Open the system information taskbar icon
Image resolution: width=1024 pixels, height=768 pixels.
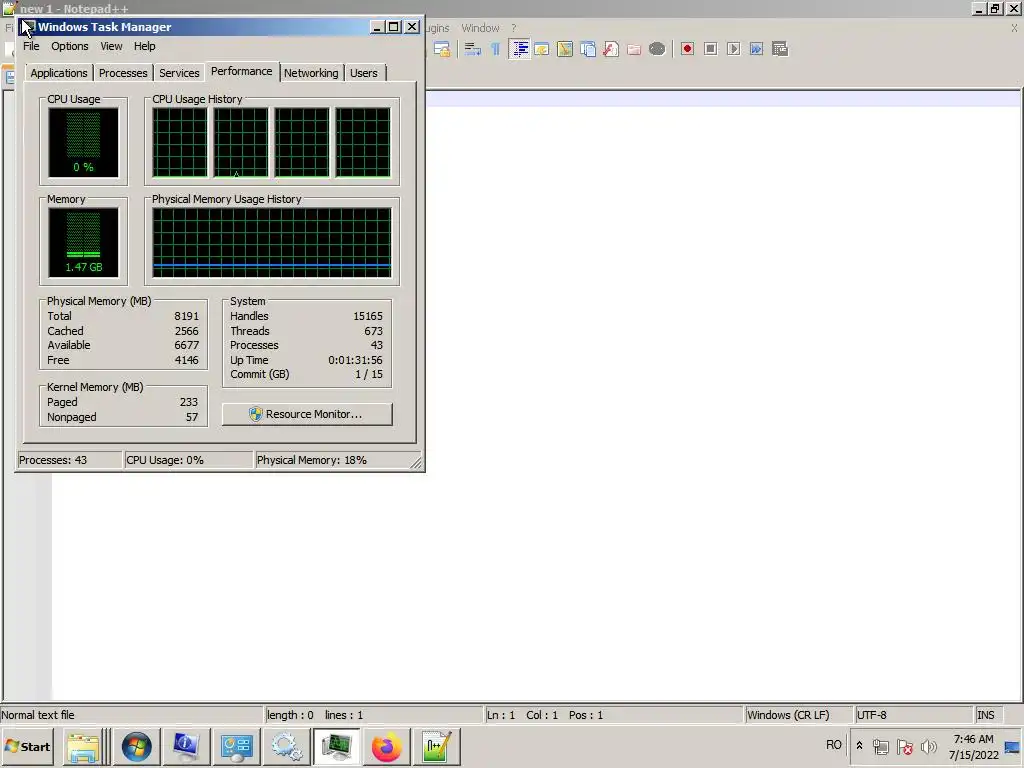point(186,747)
